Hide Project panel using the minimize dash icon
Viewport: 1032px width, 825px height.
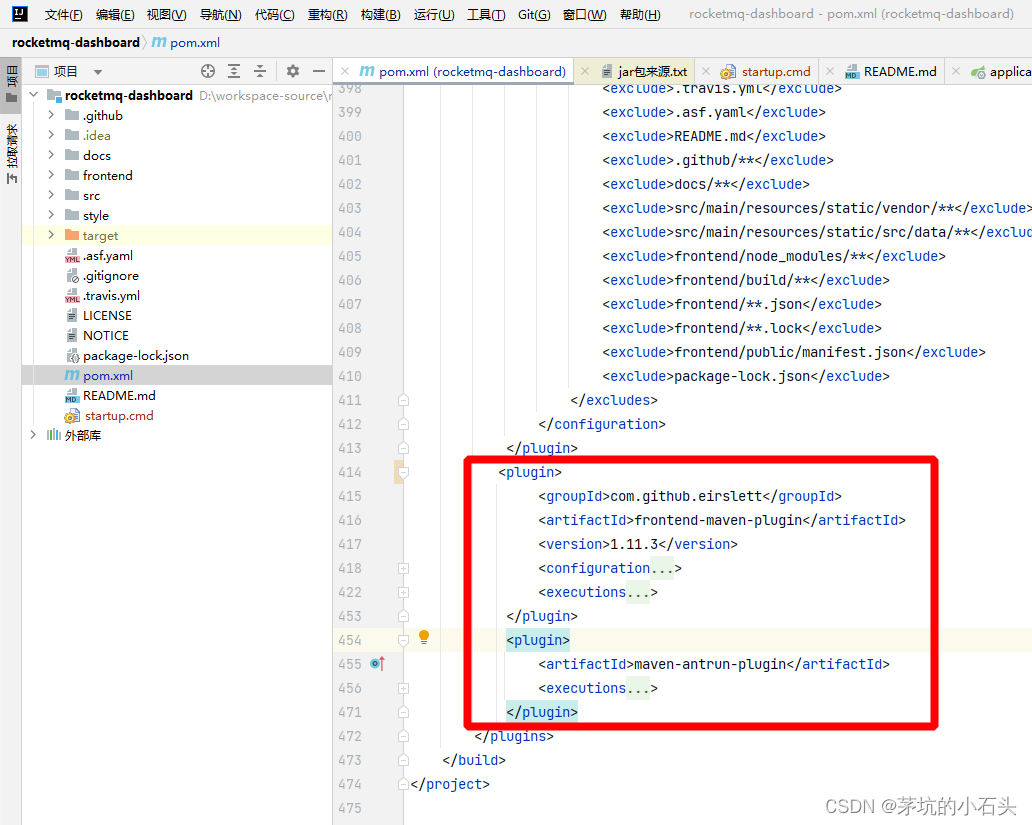318,71
